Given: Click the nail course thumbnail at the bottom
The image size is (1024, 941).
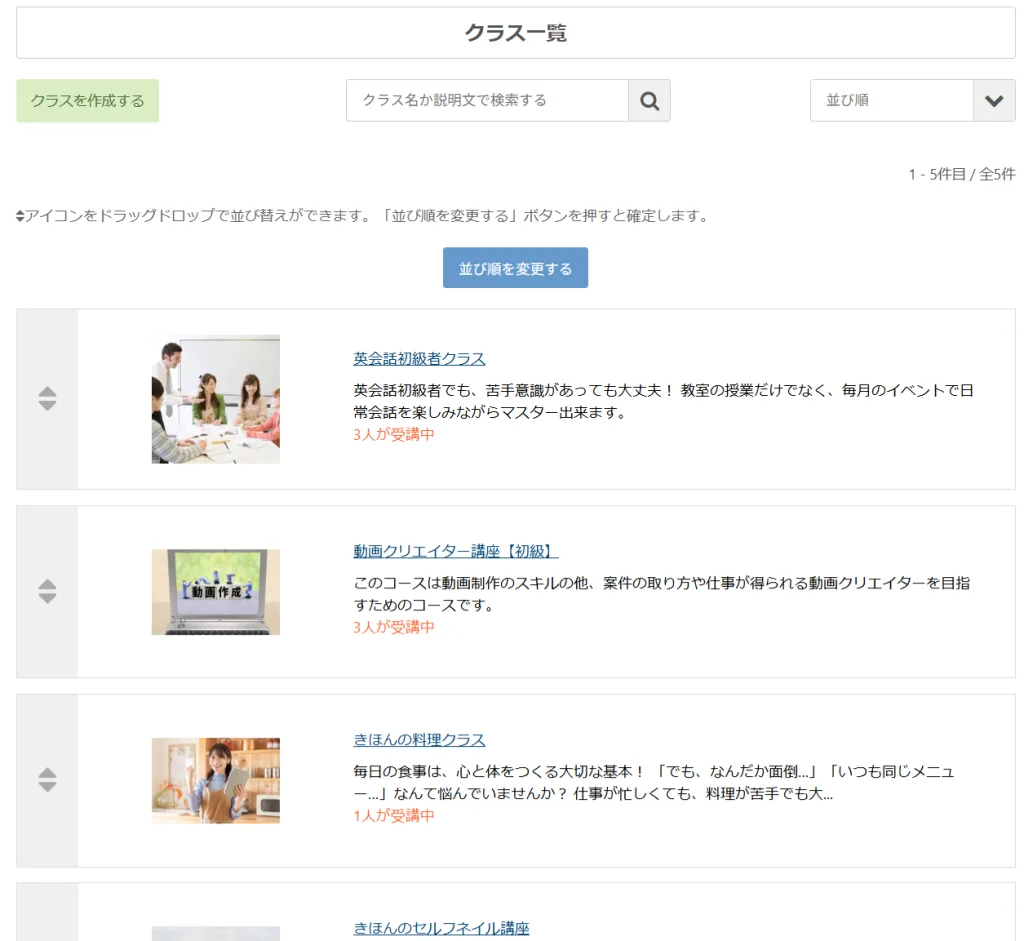Looking at the screenshot, I should (216, 936).
